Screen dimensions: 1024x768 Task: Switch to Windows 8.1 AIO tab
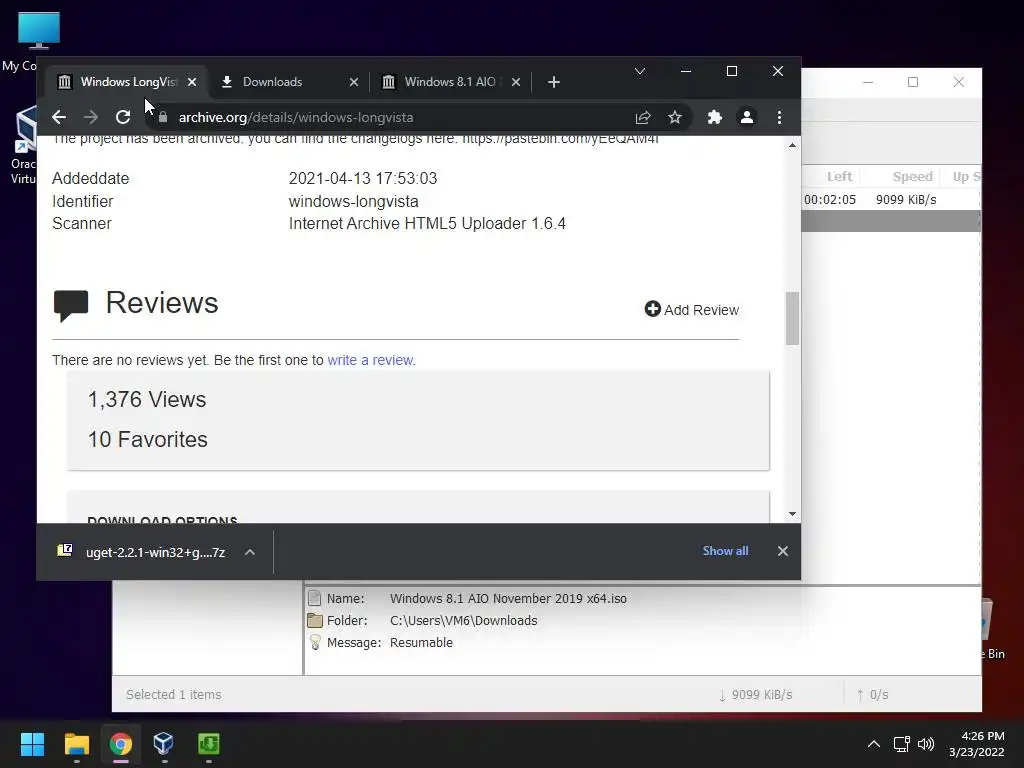point(451,82)
